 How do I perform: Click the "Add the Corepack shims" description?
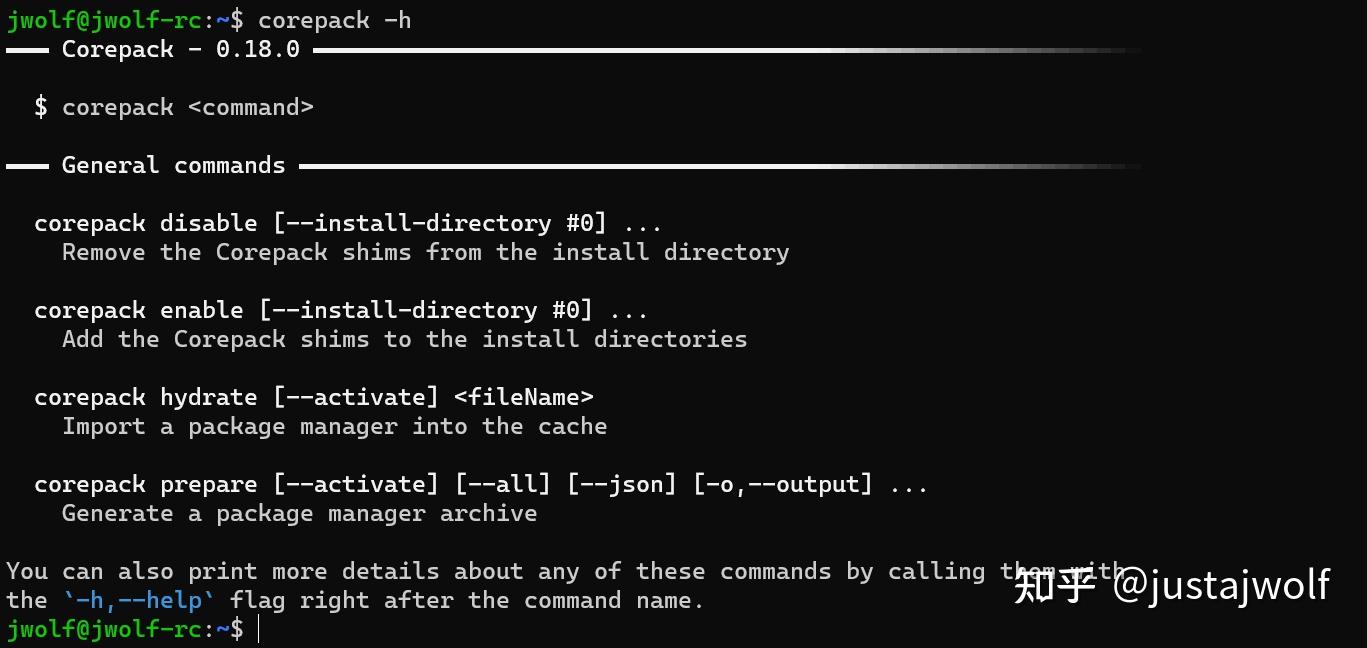(x=404, y=339)
